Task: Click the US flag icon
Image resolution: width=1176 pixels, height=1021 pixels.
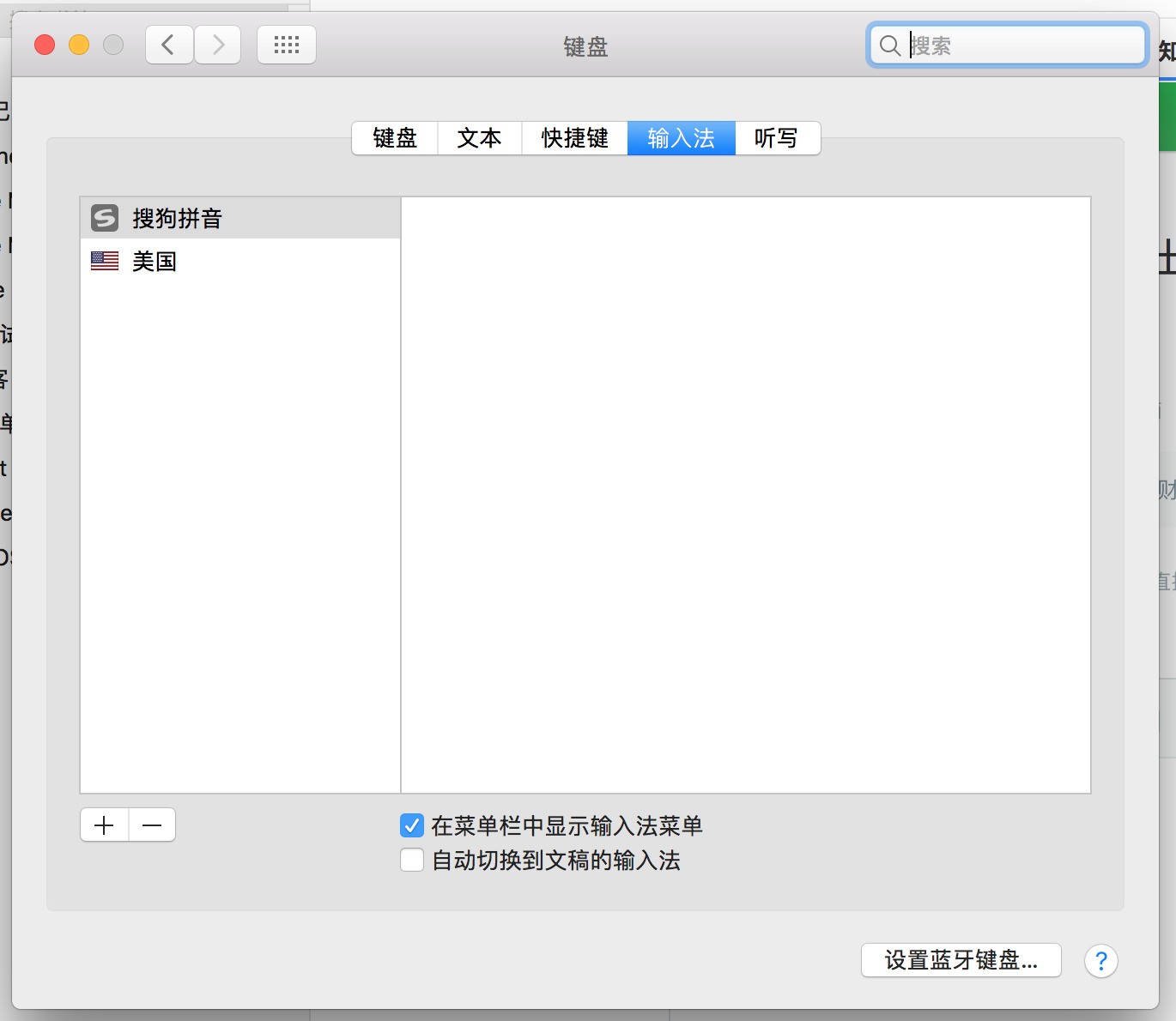Action: [105, 261]
